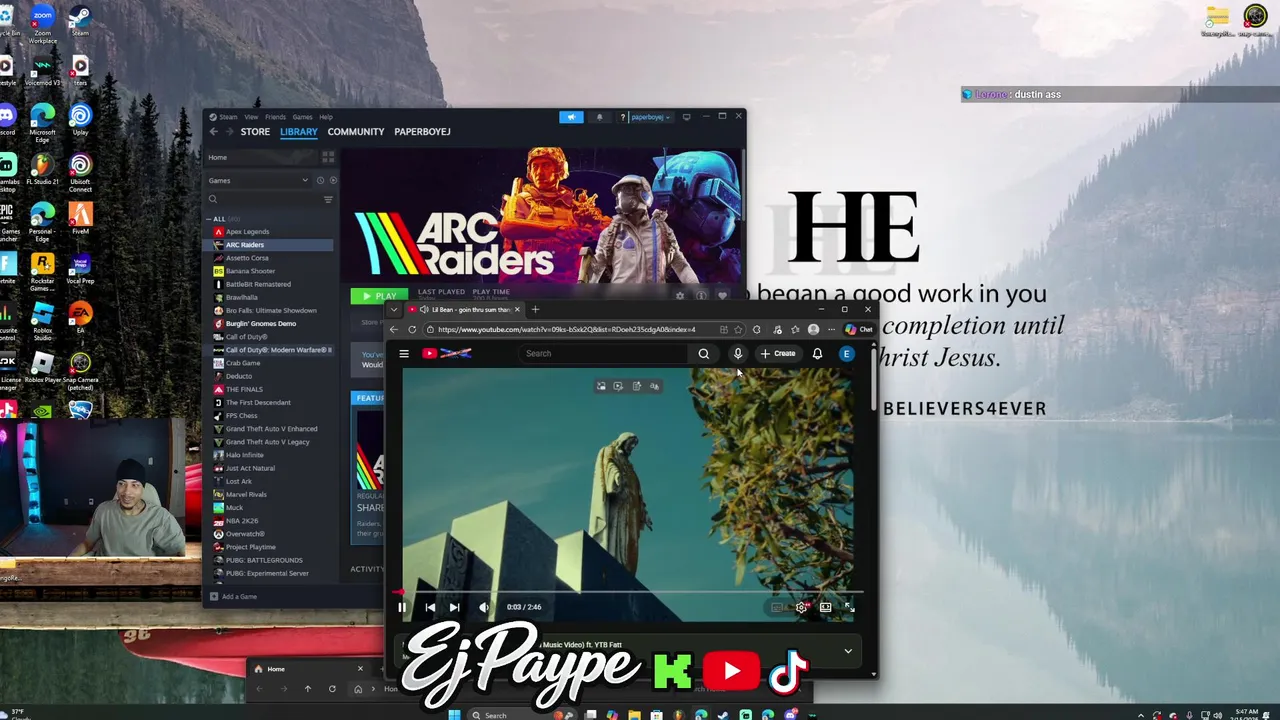The image size is (1280, 720).
Task: Toggle ready-to-play filter in Steam sidebar
Action: coord(333,181)
